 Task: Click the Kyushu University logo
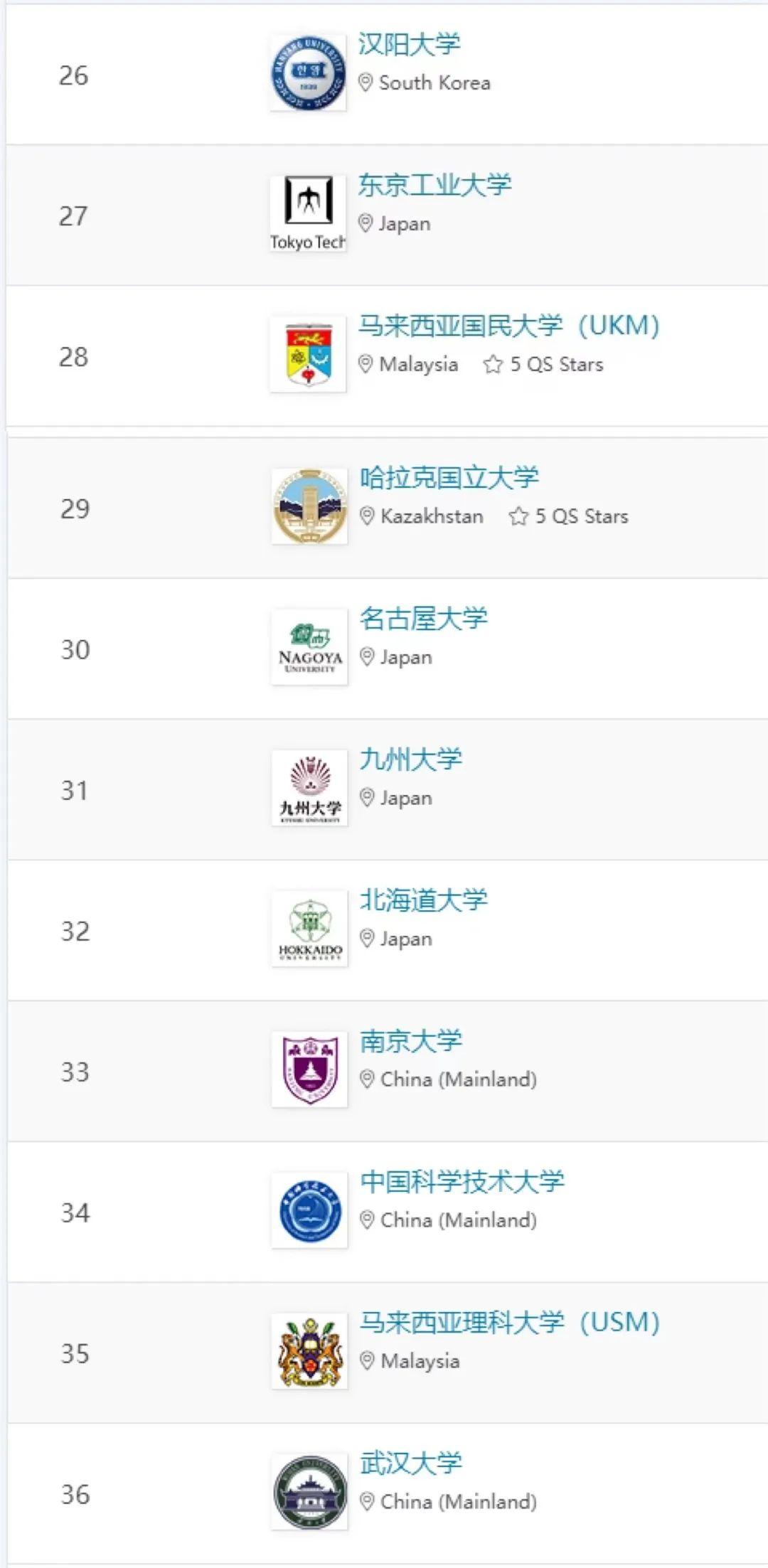tap(309, 788)
